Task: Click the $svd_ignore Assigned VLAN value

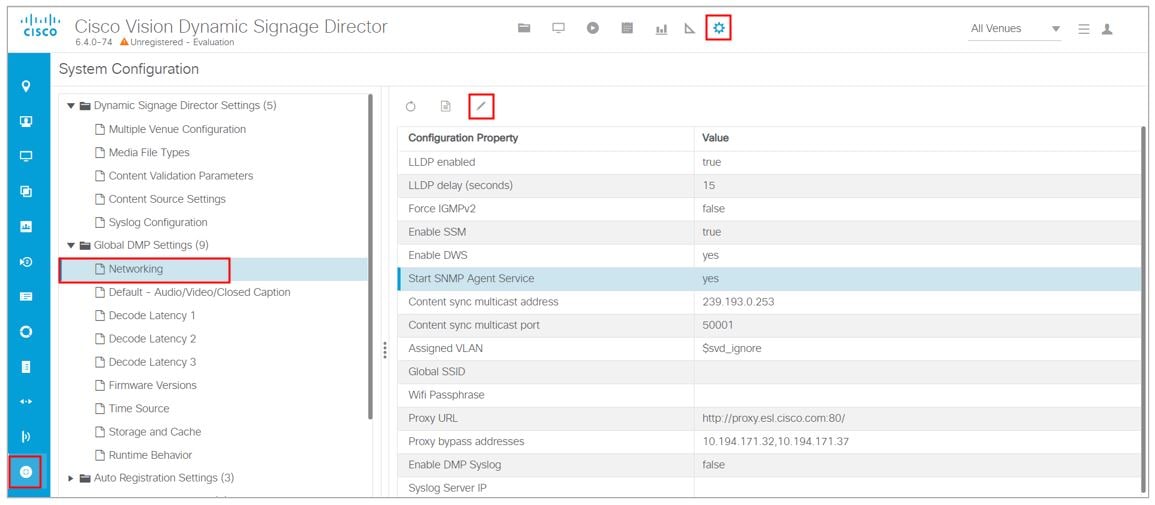Action: (732, 348)
